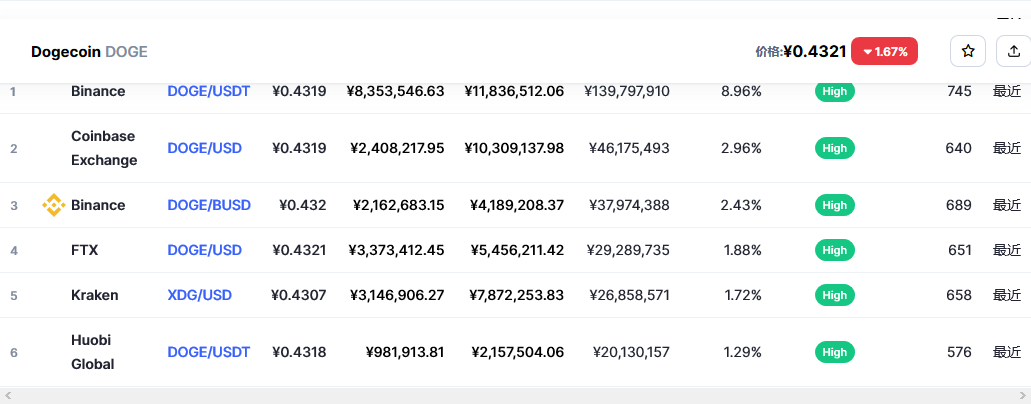Click Coinbase Exchange name
The image size is (1031, 404).
click(103, 148)
